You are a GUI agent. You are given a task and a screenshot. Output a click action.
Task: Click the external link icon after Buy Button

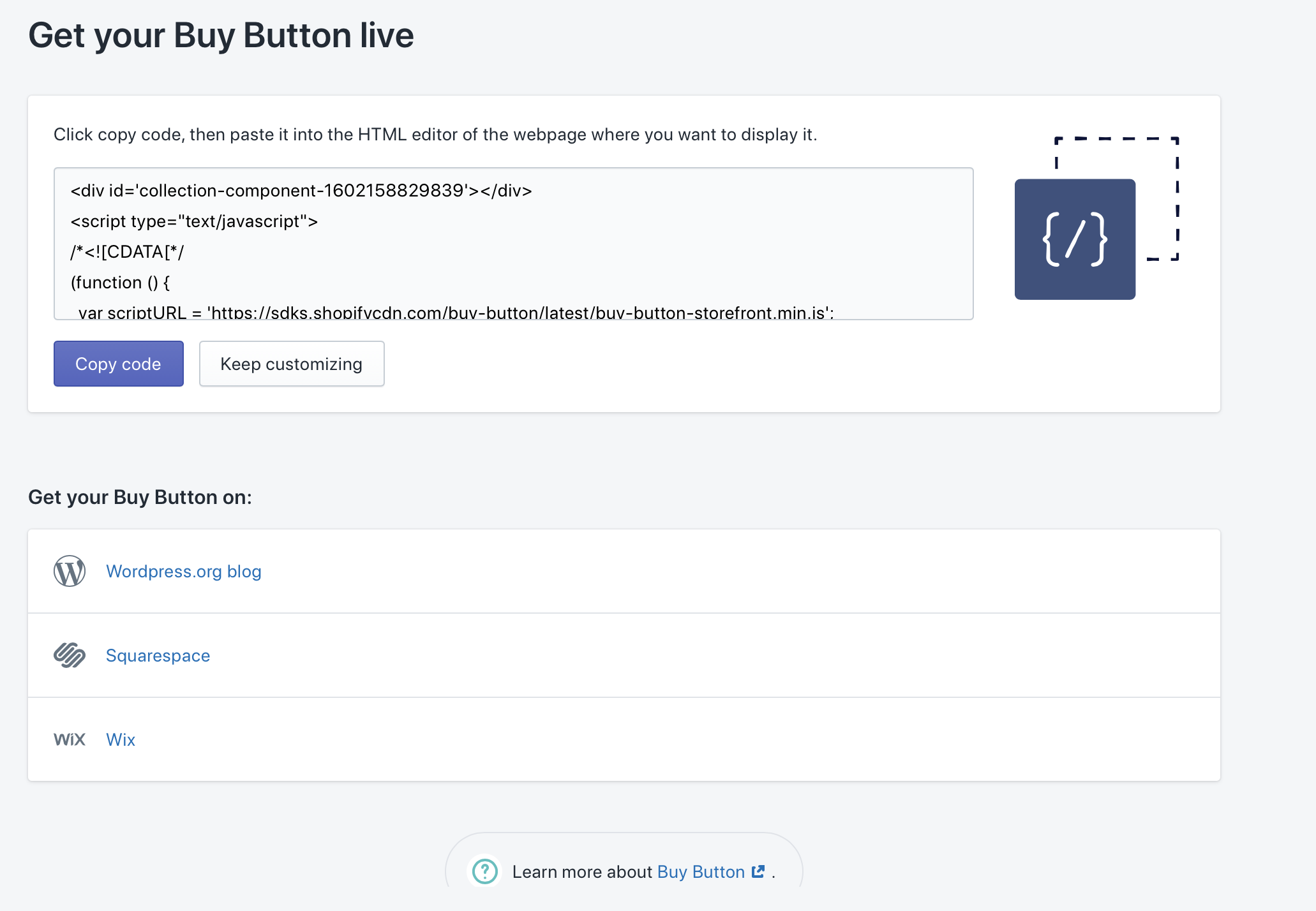click(x=758, y=871)
